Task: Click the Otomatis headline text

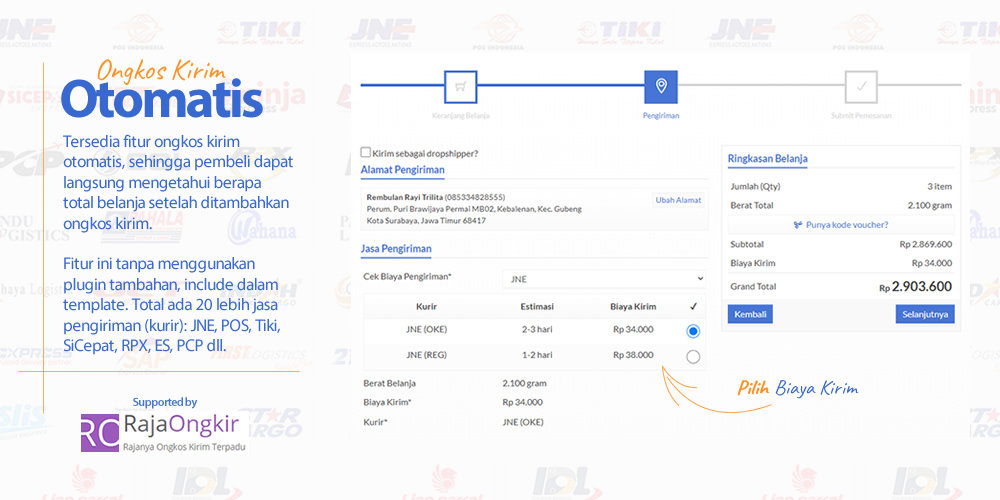Action: click(x=162, y=99)
